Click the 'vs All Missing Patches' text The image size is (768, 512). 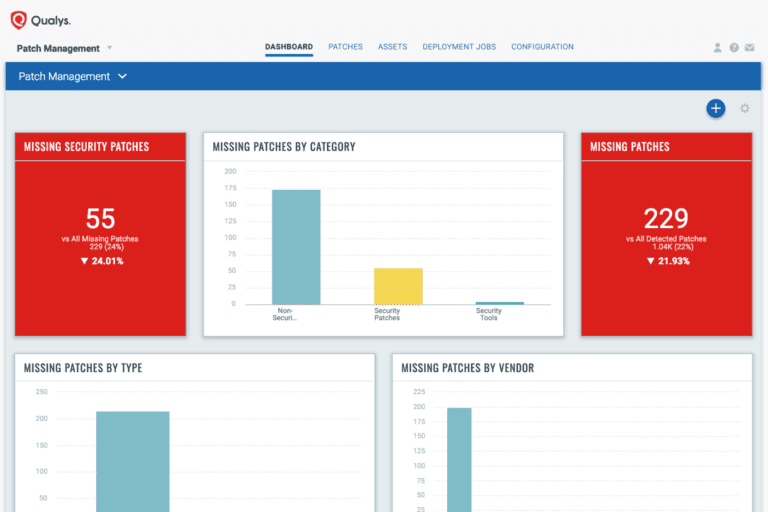click(x=100, y=239)
